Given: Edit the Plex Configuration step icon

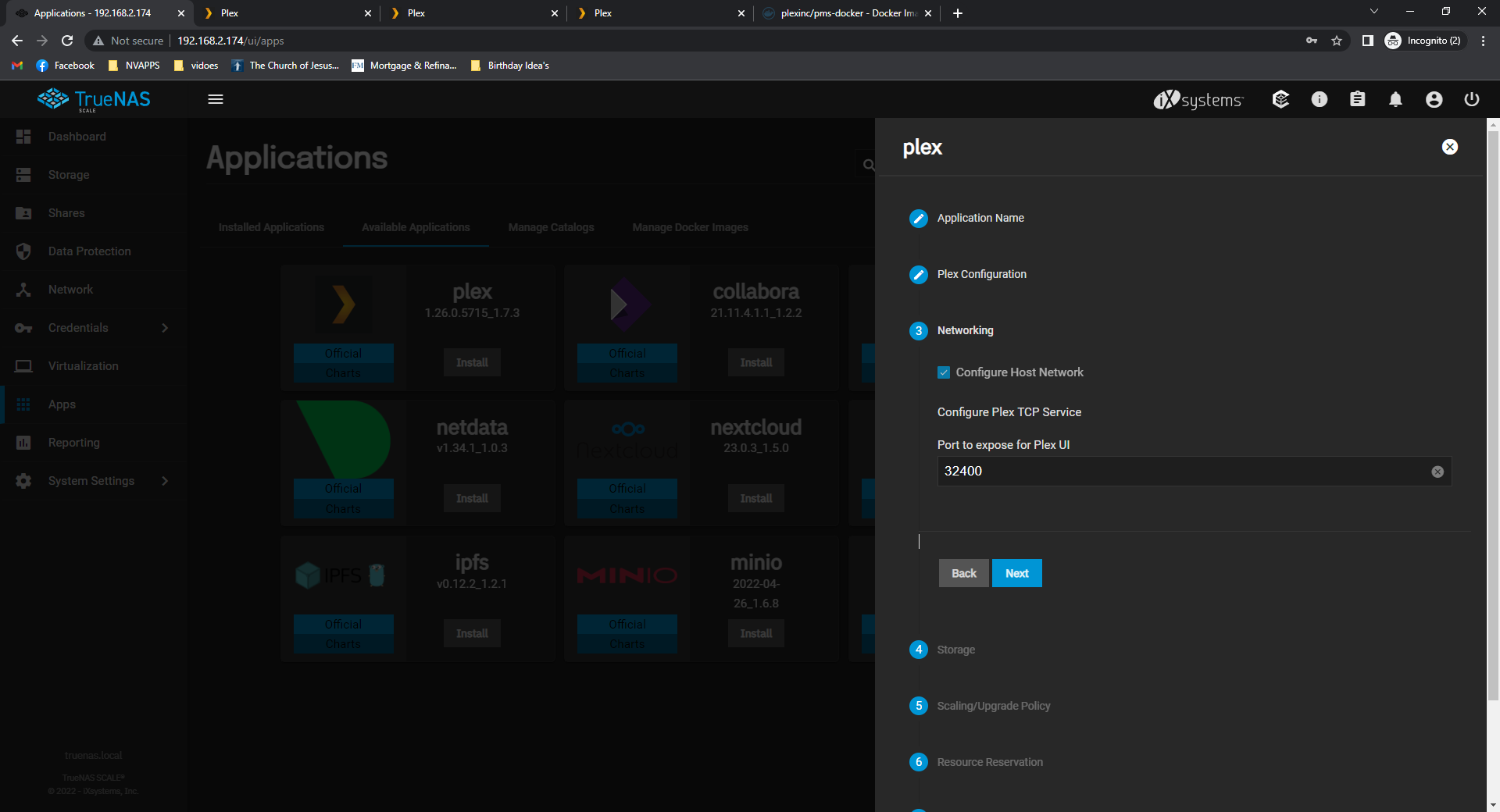Looking at the screenshot, I should tap(919, 275).
